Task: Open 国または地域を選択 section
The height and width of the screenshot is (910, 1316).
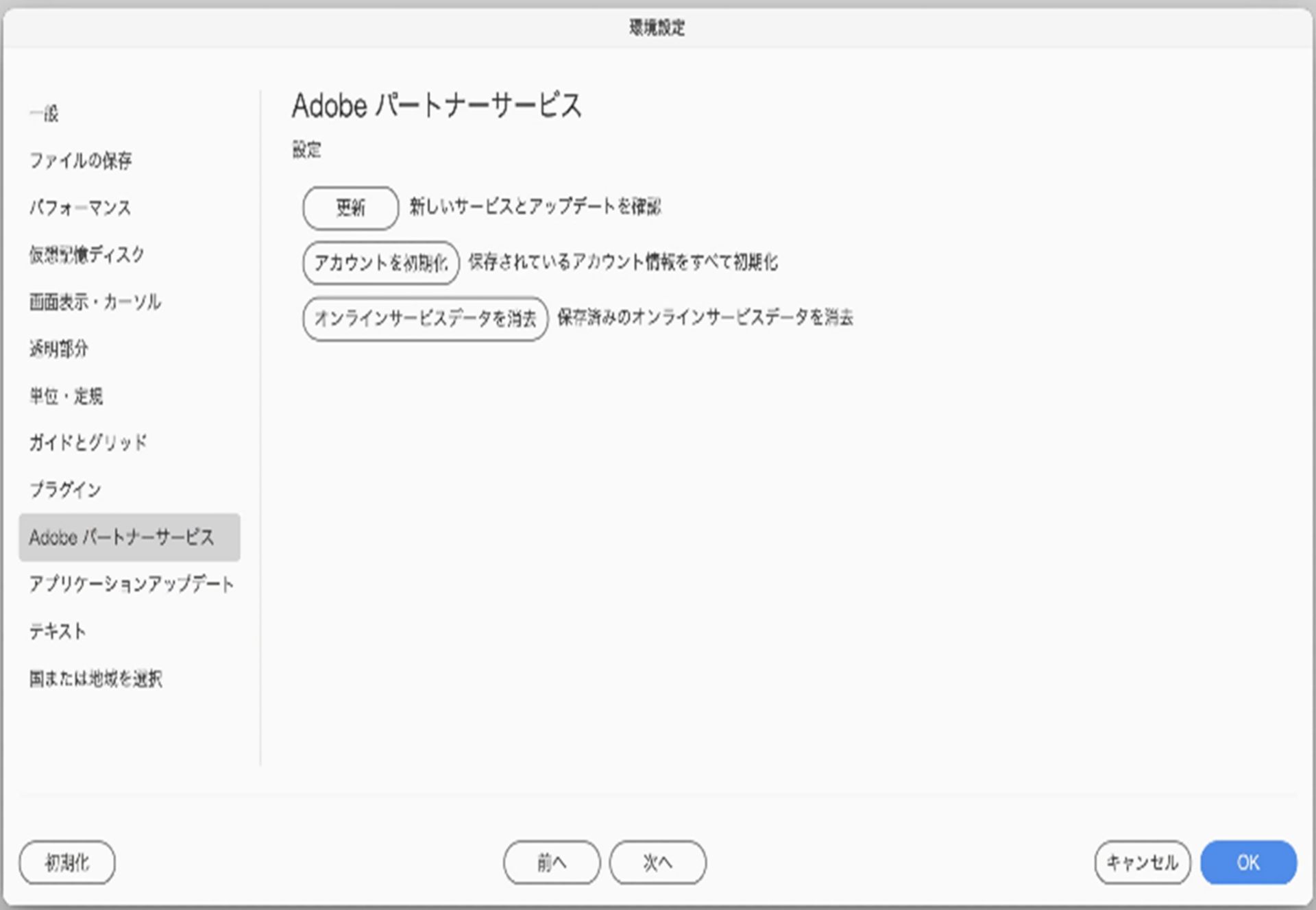Action: (95, 678)
